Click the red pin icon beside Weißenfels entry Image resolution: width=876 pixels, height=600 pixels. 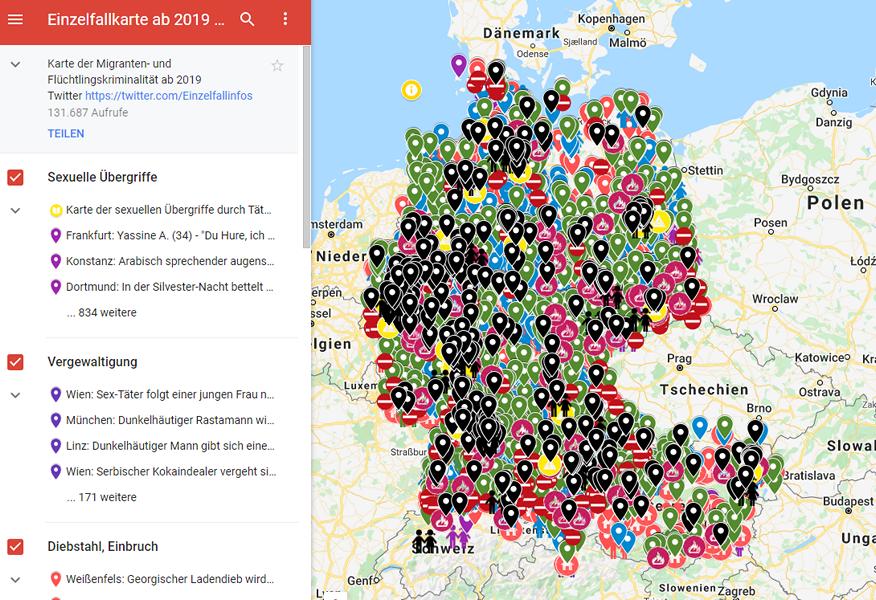tap(55, 579)
